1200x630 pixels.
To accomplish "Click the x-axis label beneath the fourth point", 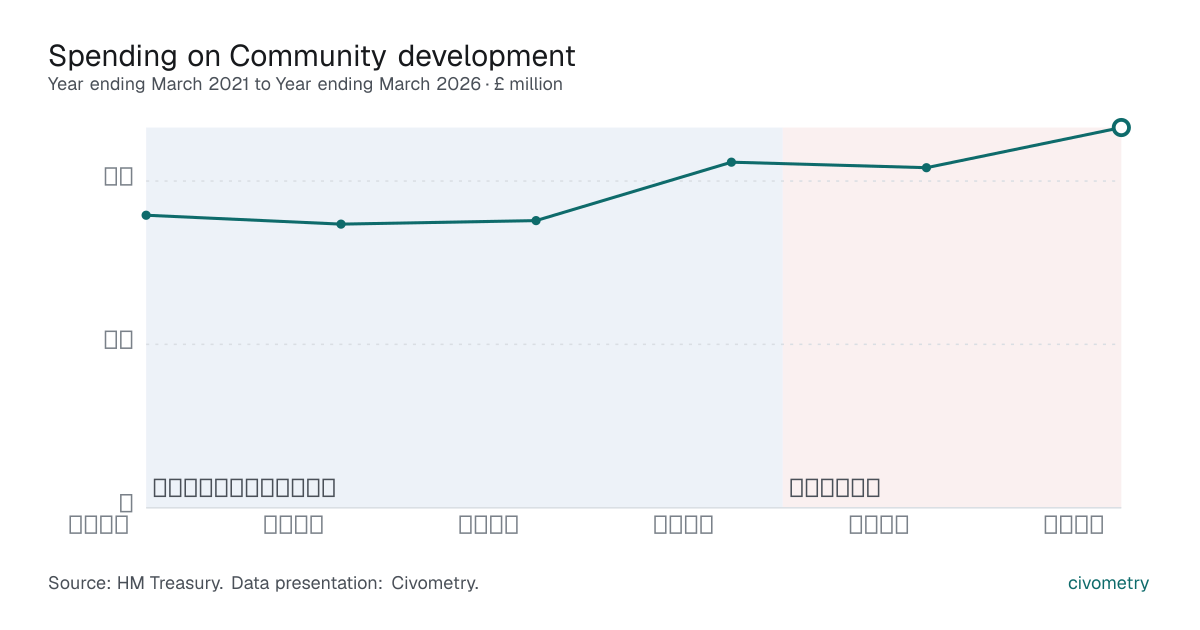I will [x=684, y=524].
